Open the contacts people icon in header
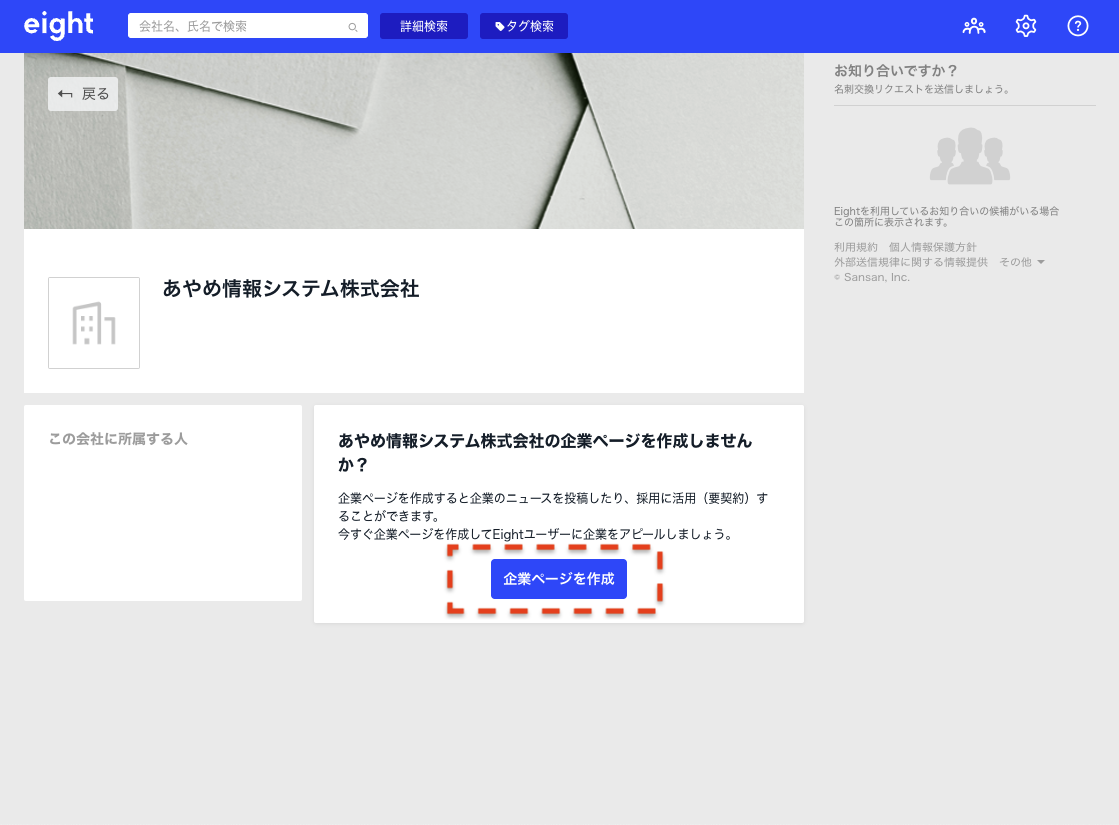Viewport: 1119px width, 825px height. click(973, 26)
